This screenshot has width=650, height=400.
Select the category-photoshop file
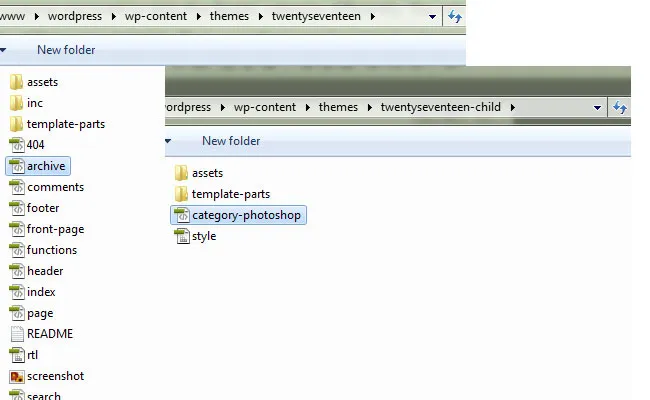(x=245, y=215)
